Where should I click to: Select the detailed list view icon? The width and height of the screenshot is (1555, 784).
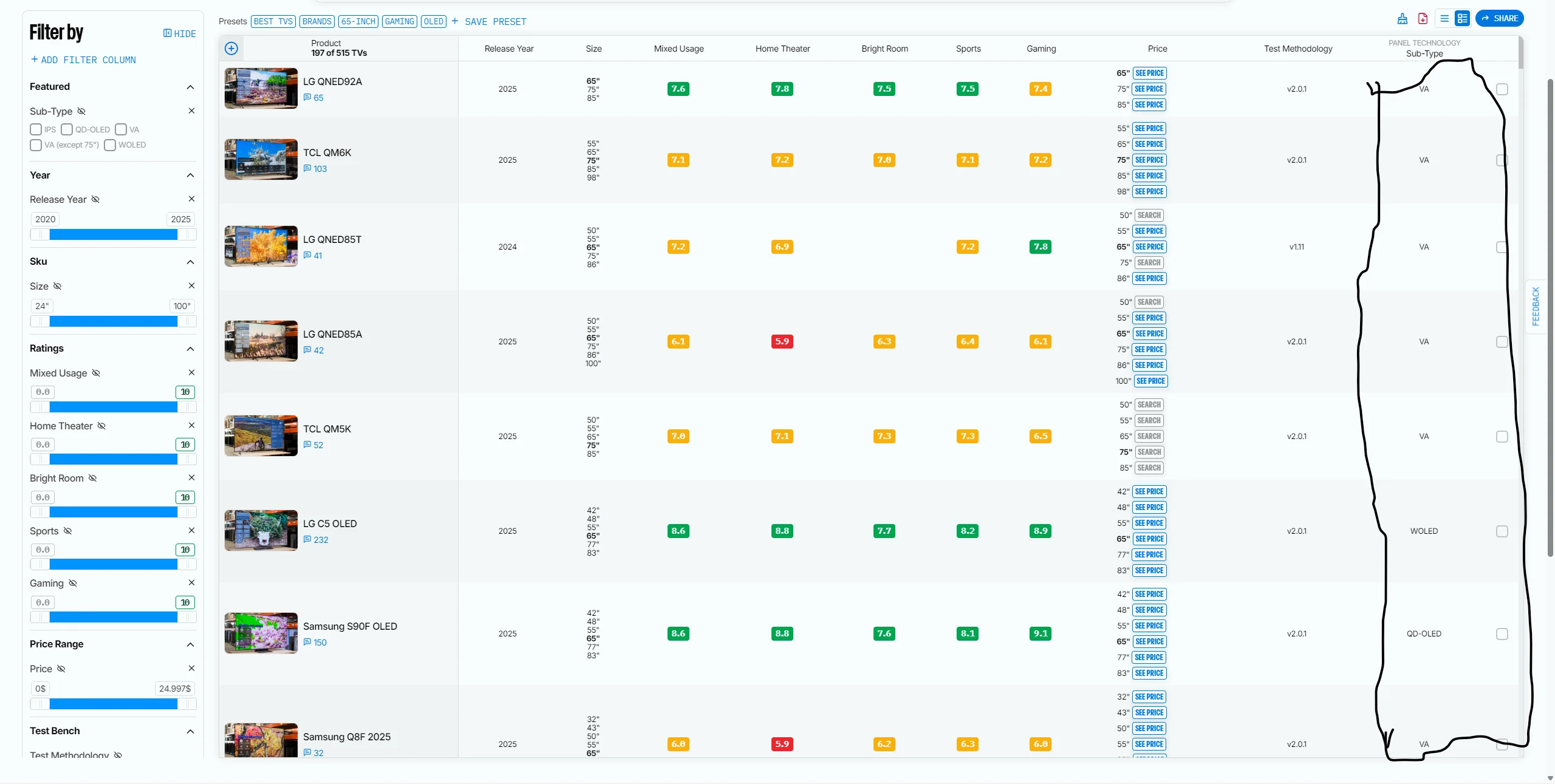[x=1462, y=19]
